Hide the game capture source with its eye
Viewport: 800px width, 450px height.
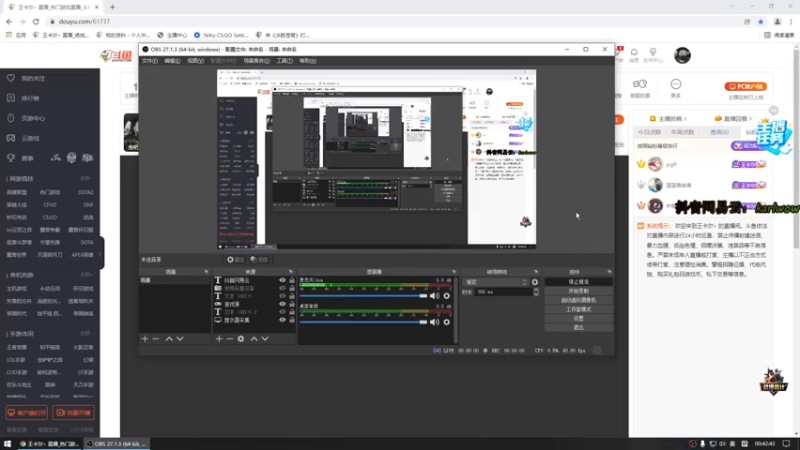pos(282,304)
